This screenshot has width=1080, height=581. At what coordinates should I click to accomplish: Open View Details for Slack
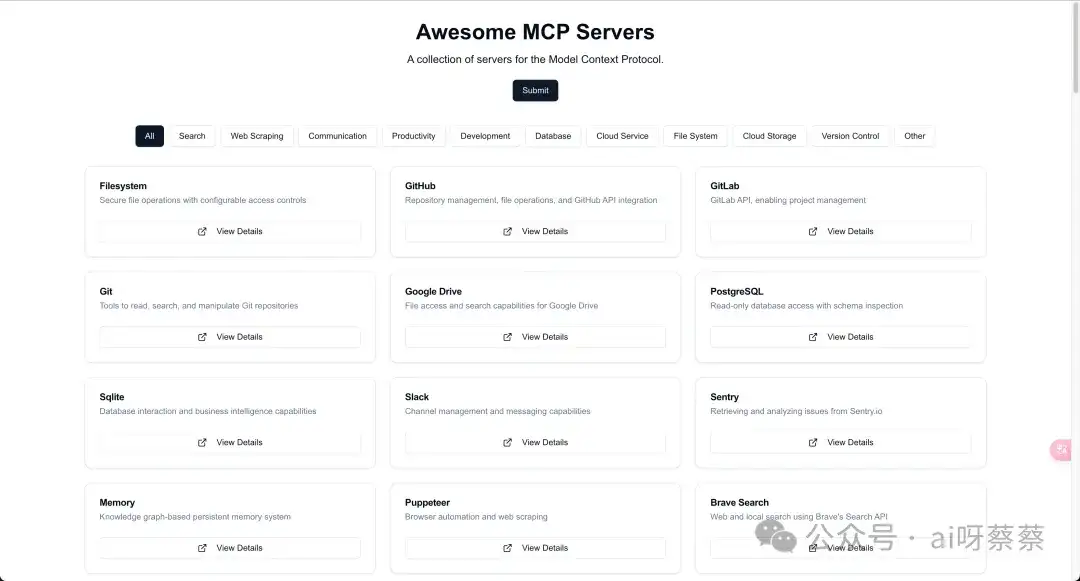coord(535,443)
